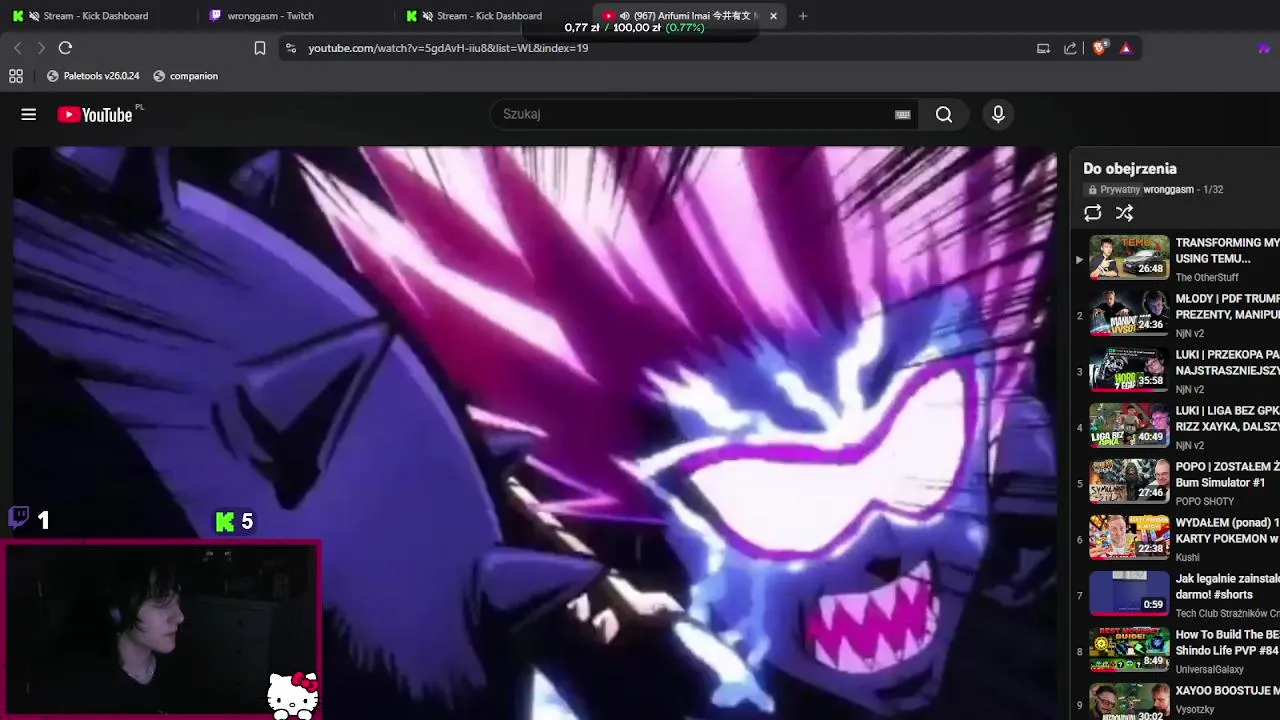Open the Brave Rewards triangle icon
Screen dimensions: 1280x720
coord(1126,48)
